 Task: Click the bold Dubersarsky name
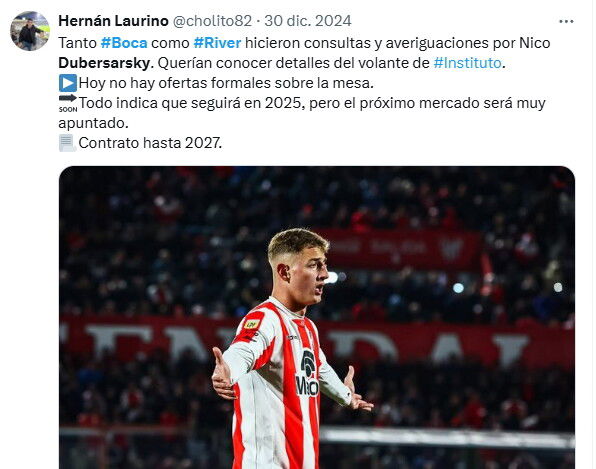pos(105,63)
